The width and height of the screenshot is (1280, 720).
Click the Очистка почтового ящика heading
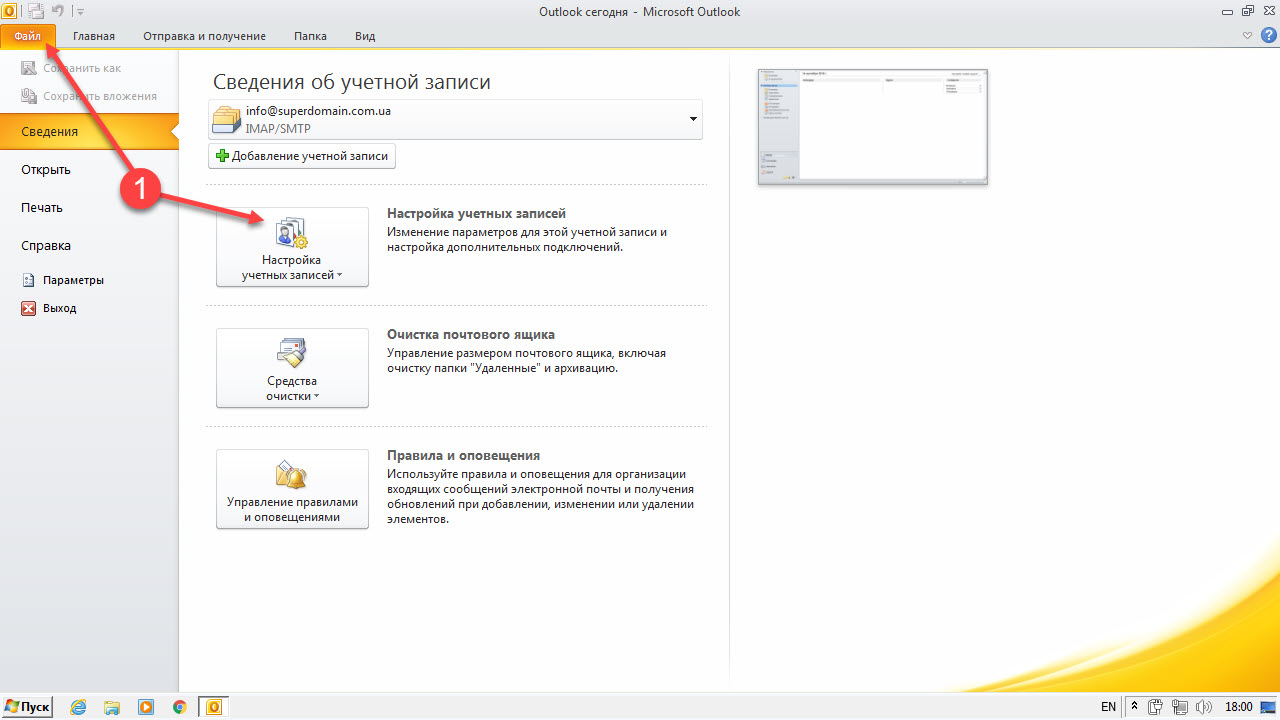click(471, 334)
